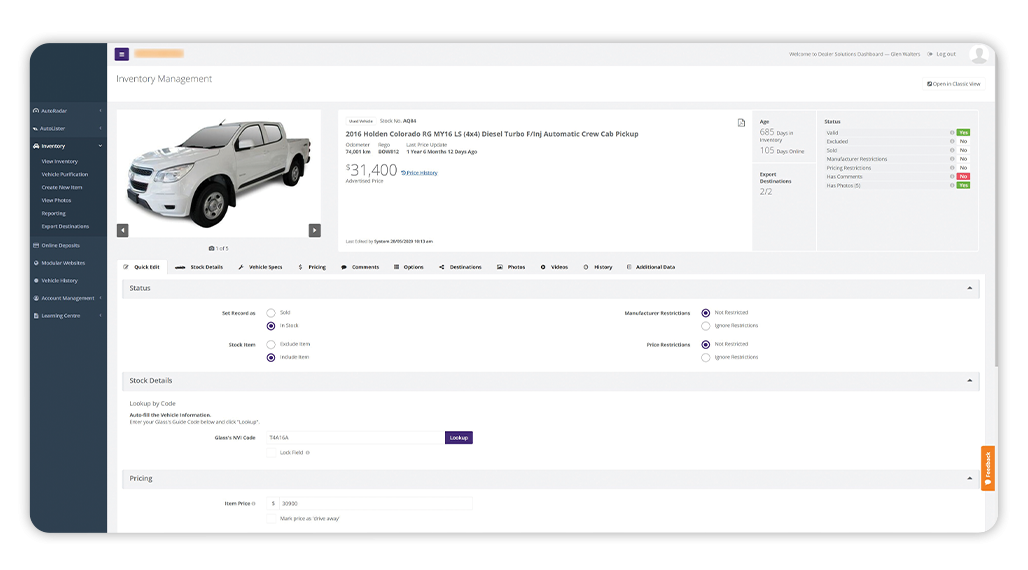Open the Pricing tab
This screenshot has height=570, width=1028.
pos(312,267)
